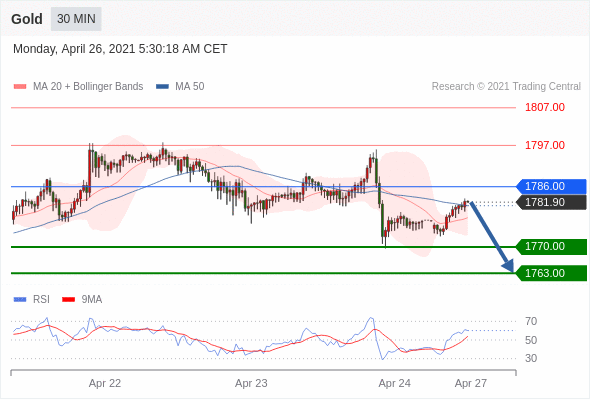Click the MA 20 + Bollinger Bands swatch

[20, 87]
